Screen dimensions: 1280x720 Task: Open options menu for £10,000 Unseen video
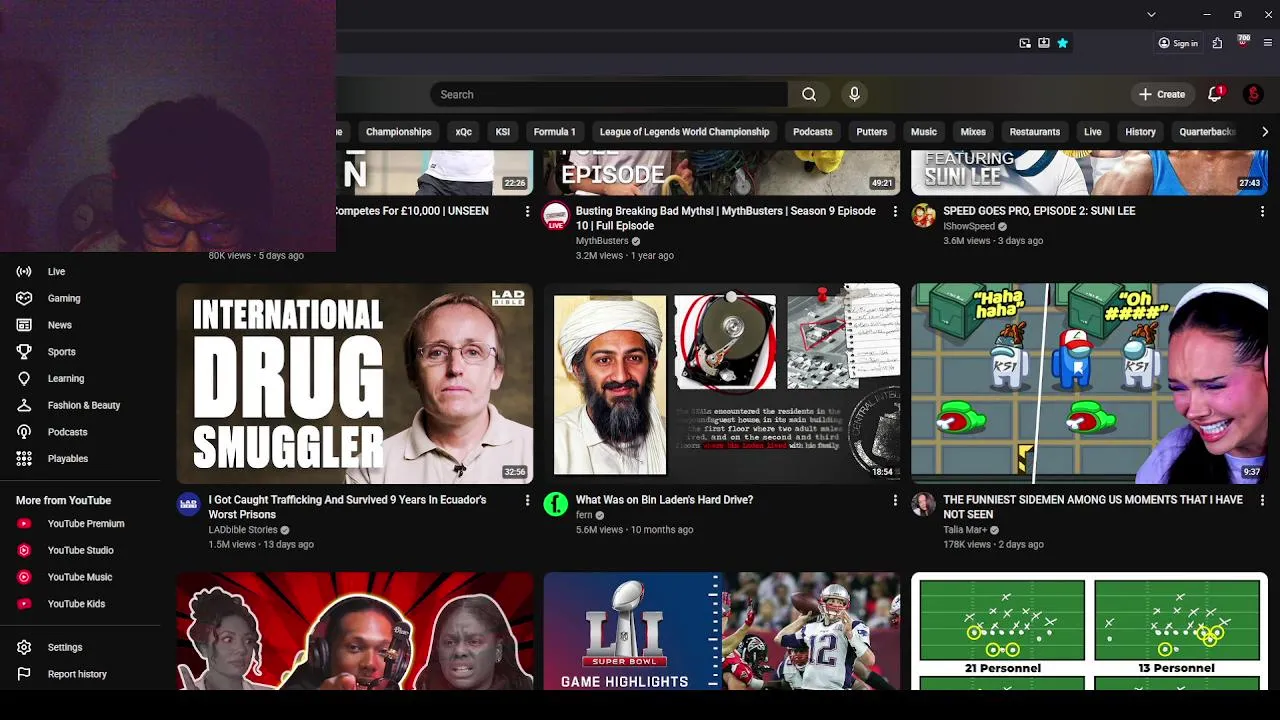pyautogui.click(x=527, y=211)
